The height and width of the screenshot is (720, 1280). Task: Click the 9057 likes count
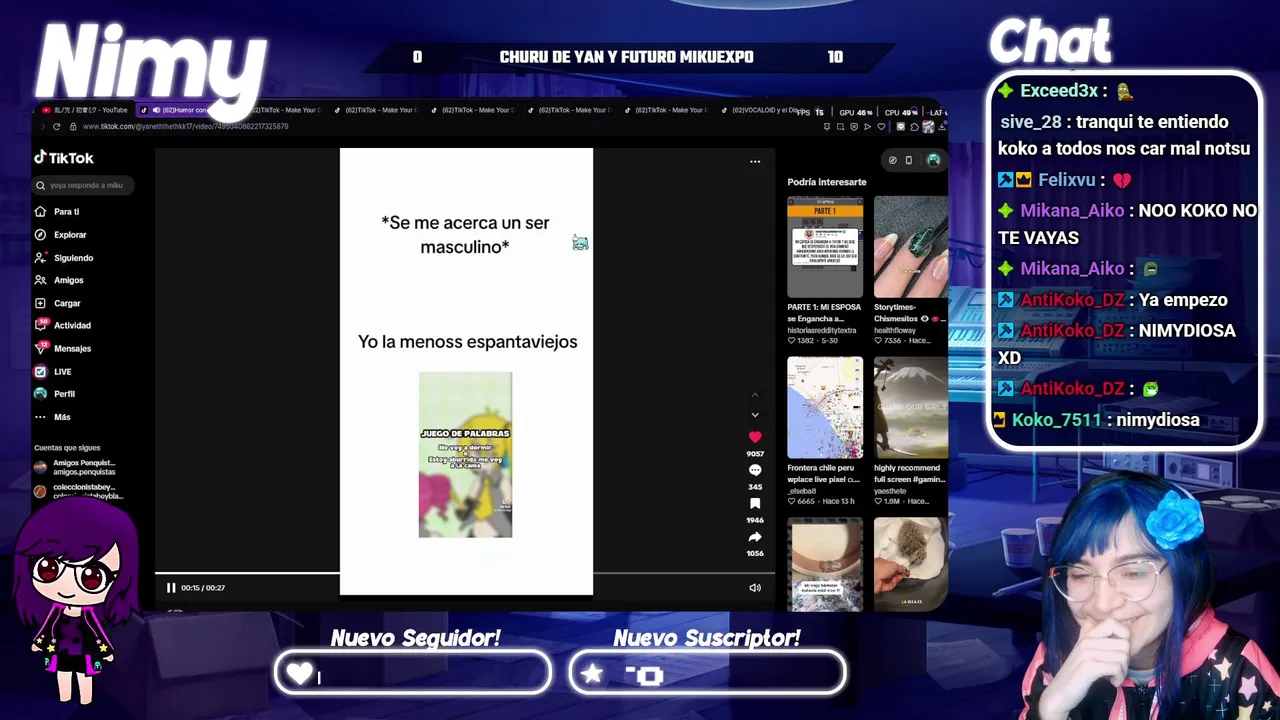tap(755, 454)
